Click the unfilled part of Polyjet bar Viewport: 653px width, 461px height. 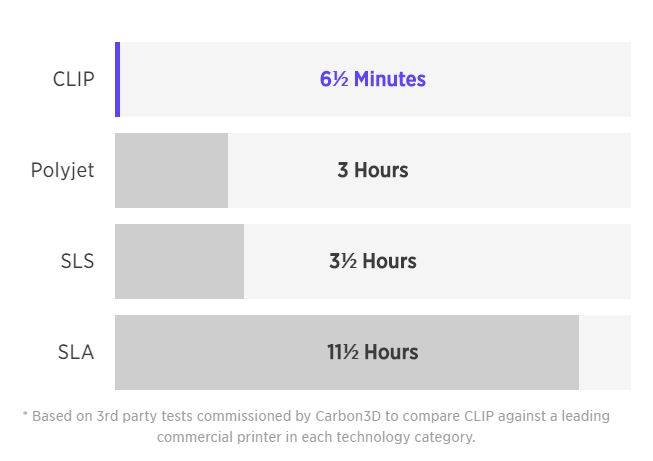pyautogui.click(x=429, y=170)
